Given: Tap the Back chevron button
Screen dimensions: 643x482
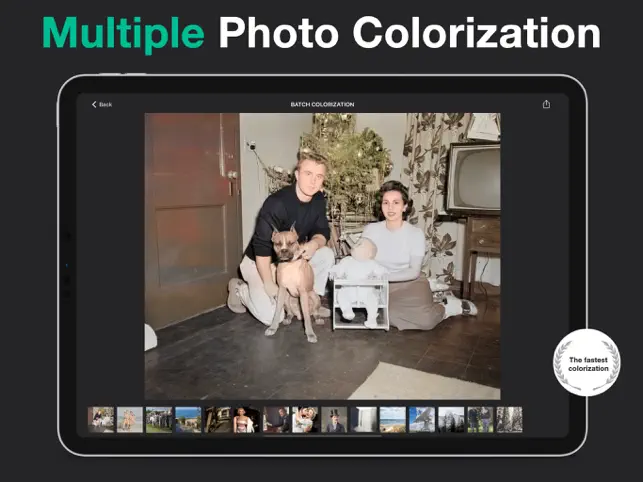Looking at the screenshot, I should [x=102, y=104].
